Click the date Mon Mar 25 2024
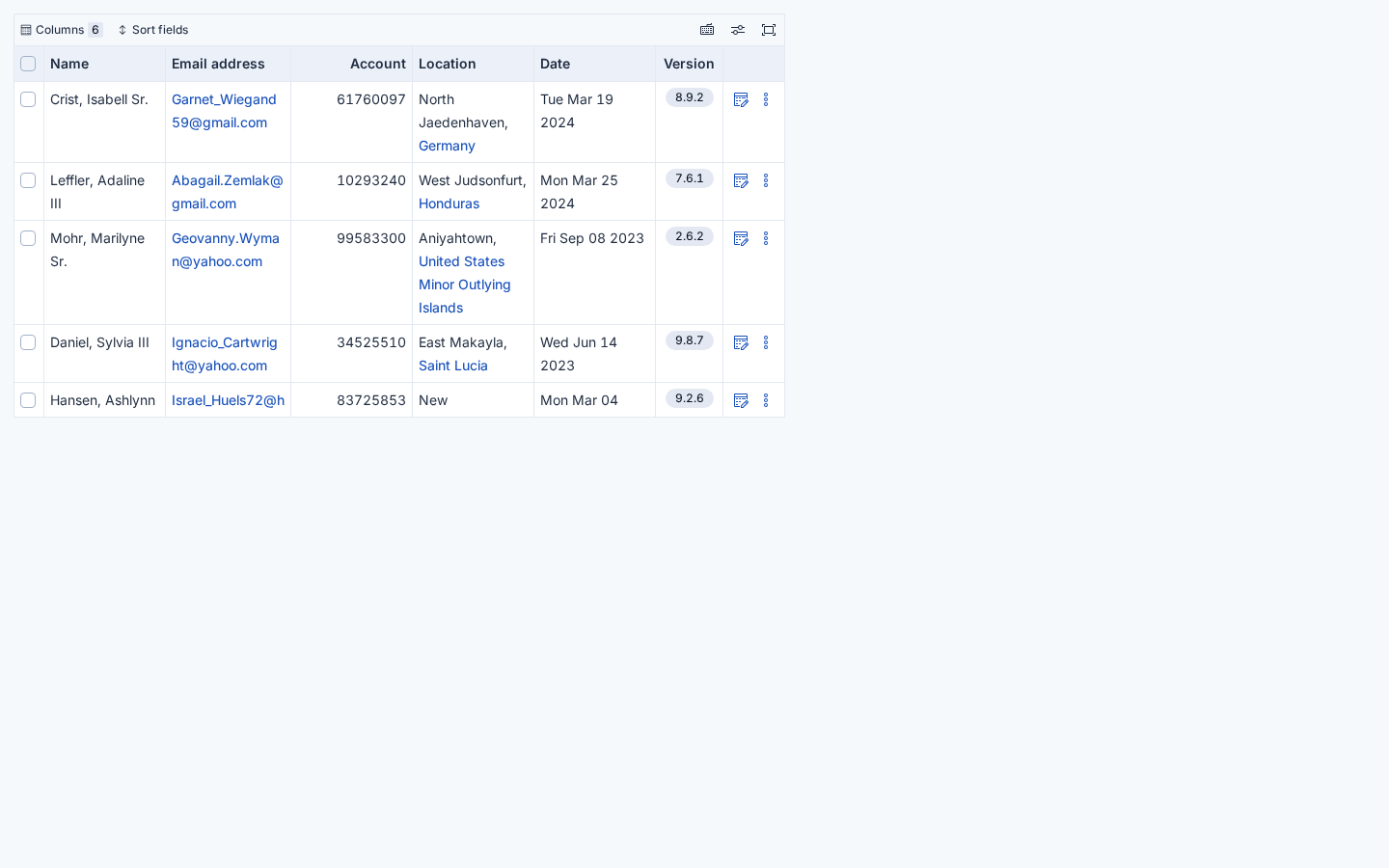 click(x=579, y=192)
